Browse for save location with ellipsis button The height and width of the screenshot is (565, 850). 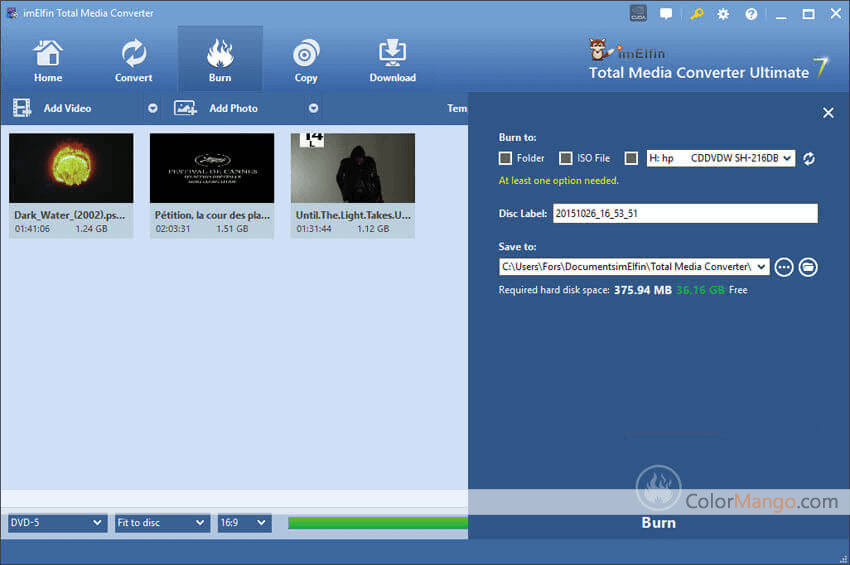click(784, 267)
